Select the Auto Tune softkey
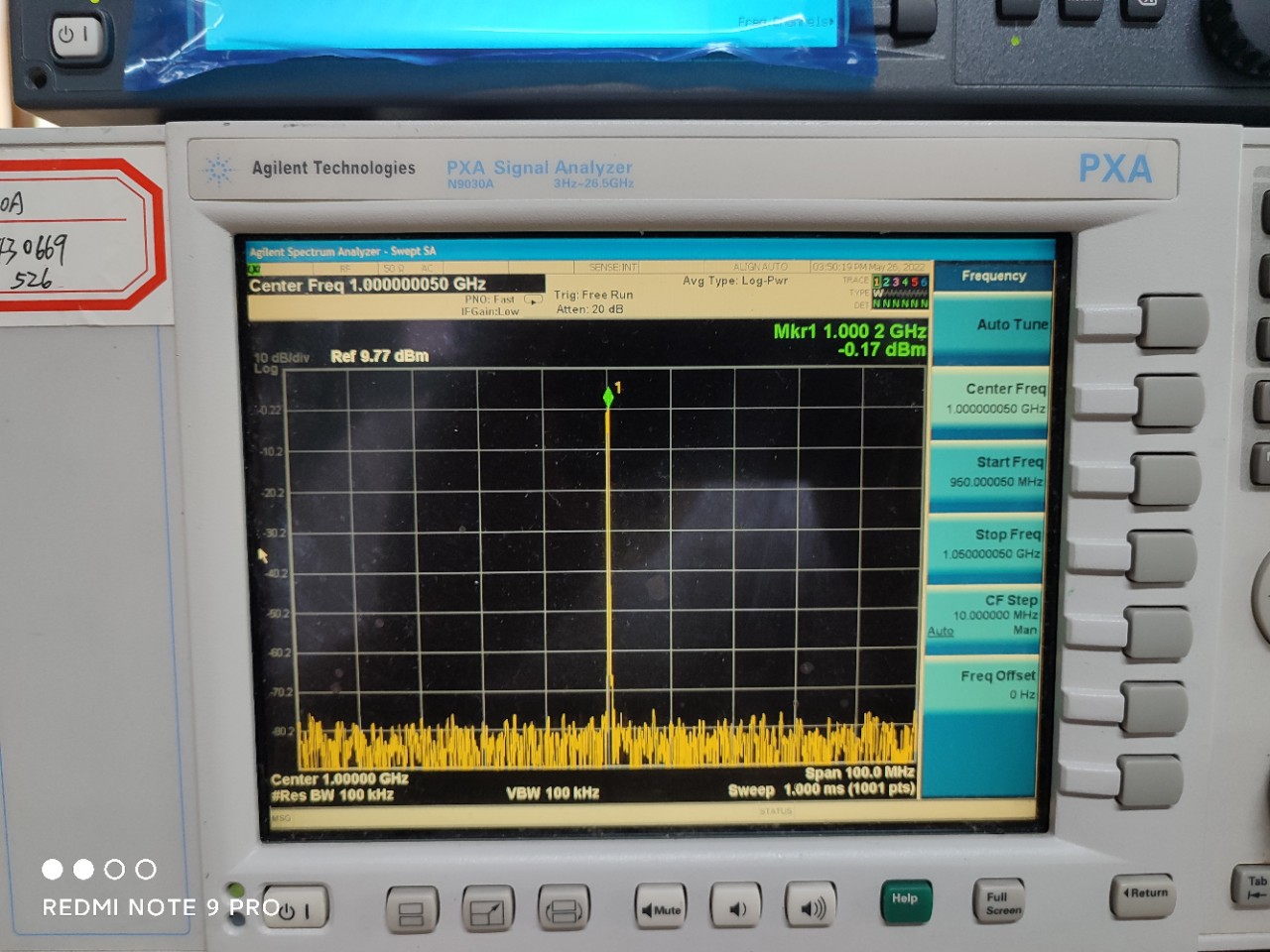Image resolution: width=1270 pixels, height=952 pixels. (x=990, y=327)
